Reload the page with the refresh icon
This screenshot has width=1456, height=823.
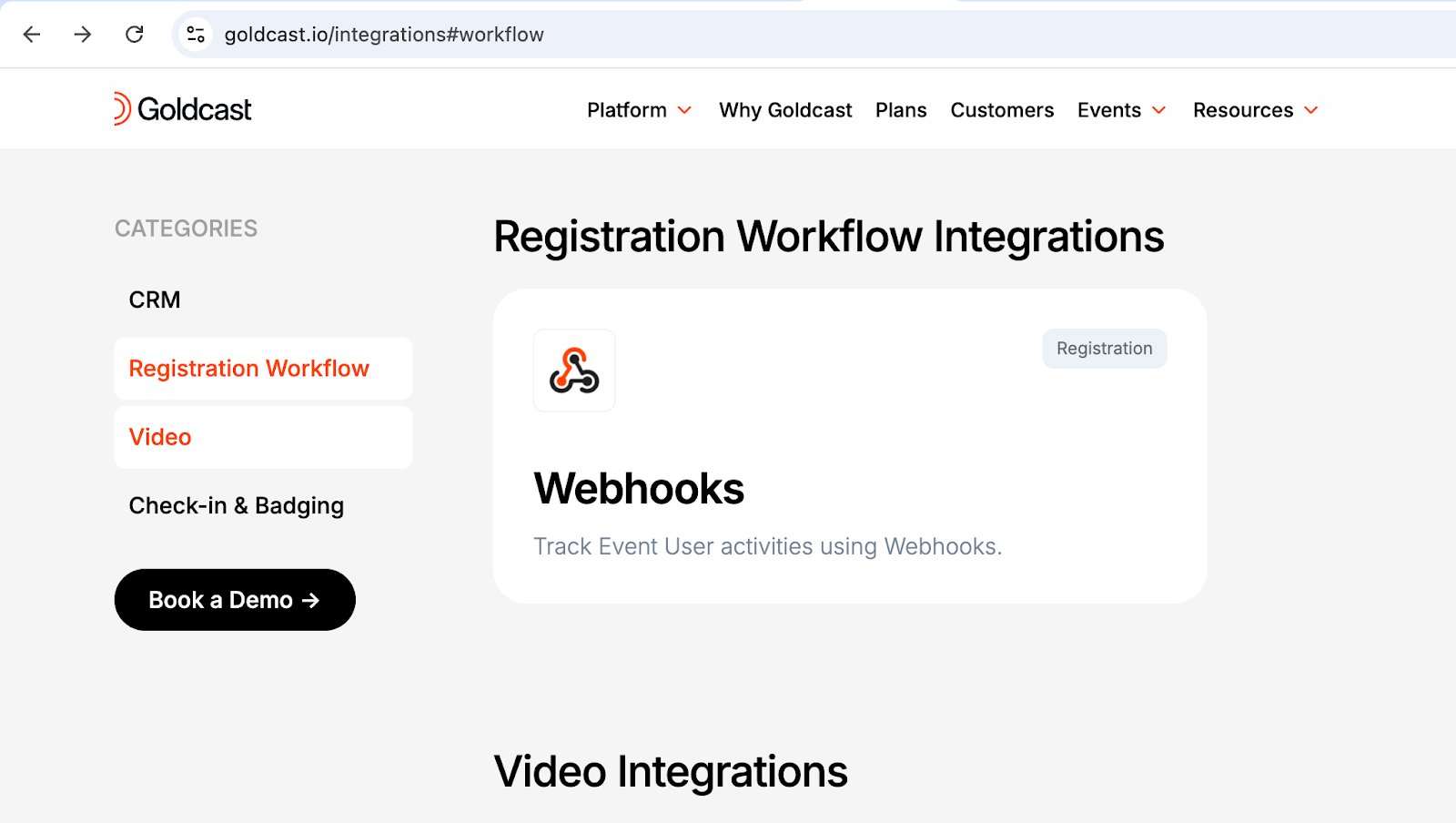click(135, 35)
